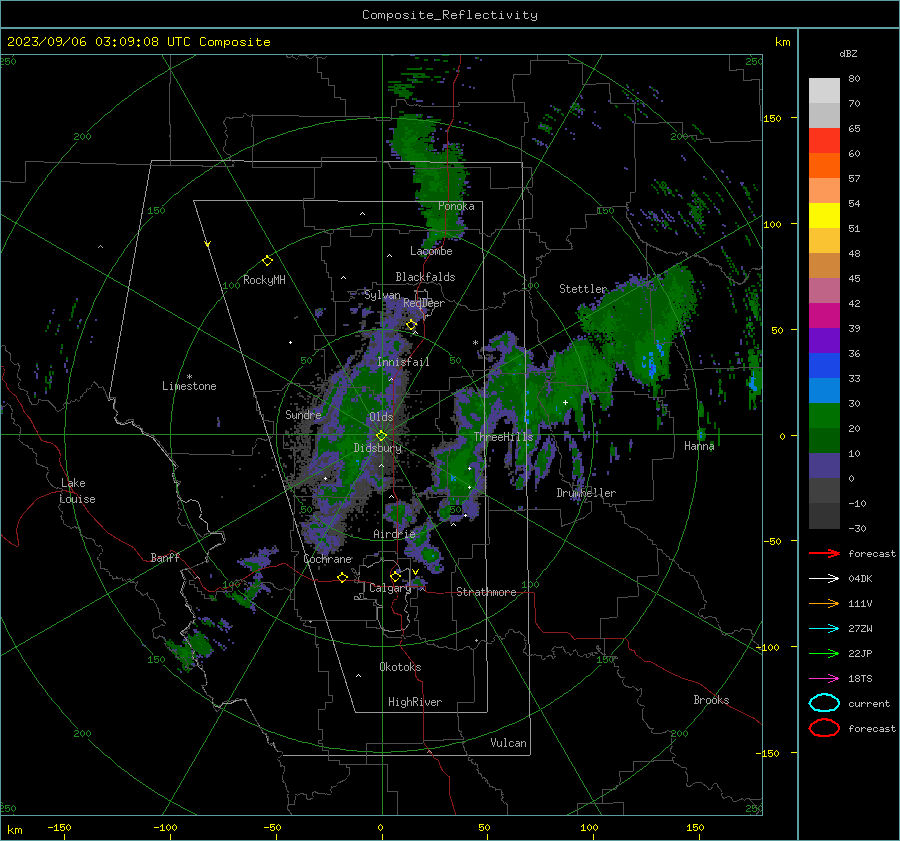Click the yellow diamond directly above Calgary label
This screenshot has height=841, width=900.
click(395, 576)
